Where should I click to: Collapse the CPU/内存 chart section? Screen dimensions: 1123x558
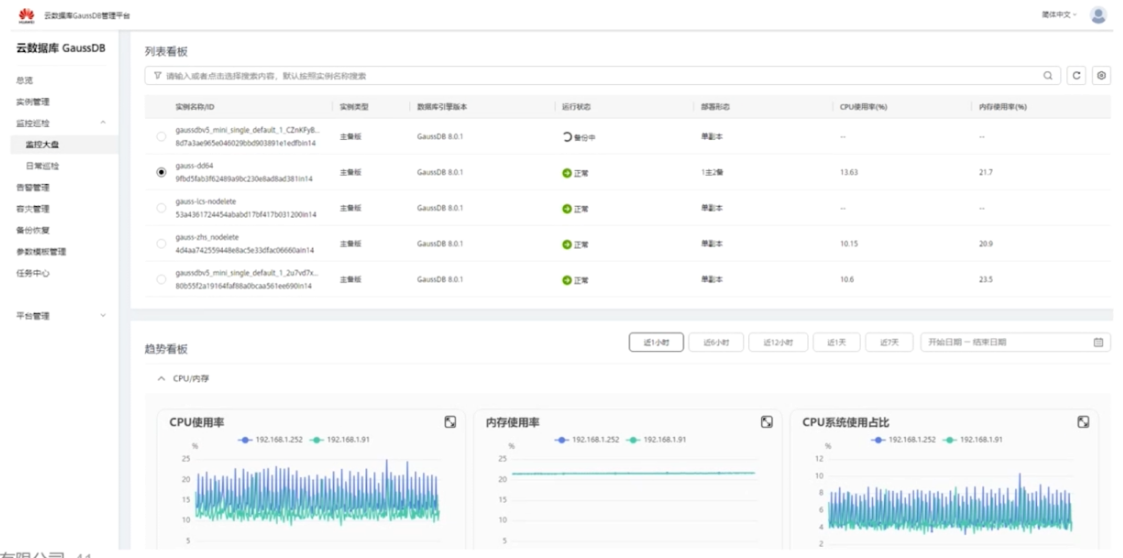pyautogui.click(x=160, y=379)
